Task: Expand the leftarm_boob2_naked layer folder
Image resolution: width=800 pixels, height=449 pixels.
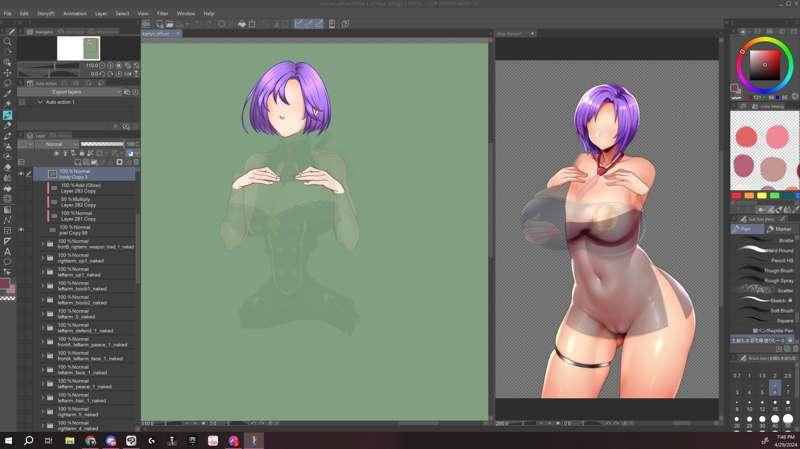Action: coord(43,300)
